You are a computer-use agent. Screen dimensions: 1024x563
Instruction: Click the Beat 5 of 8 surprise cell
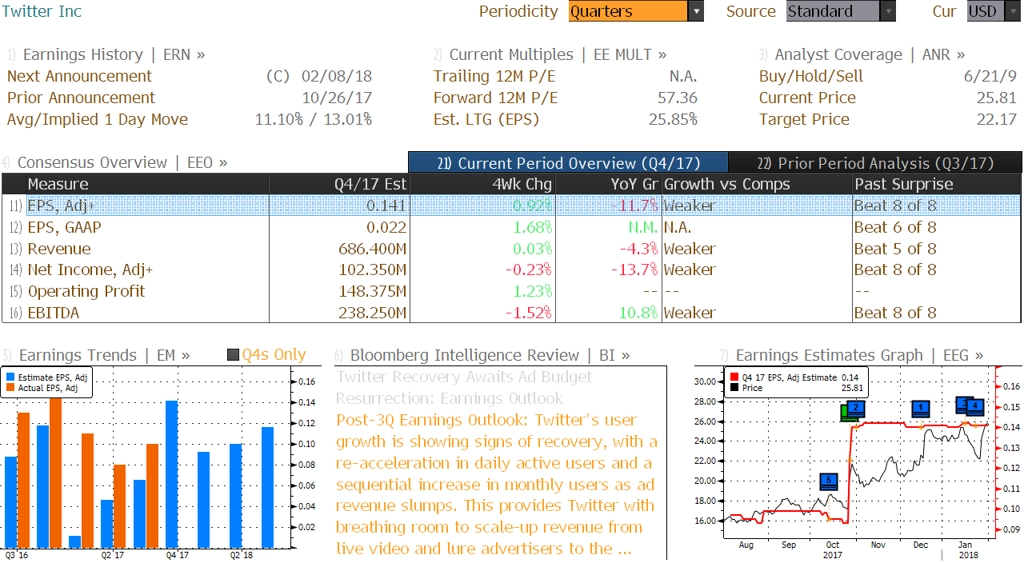(895, 249)
